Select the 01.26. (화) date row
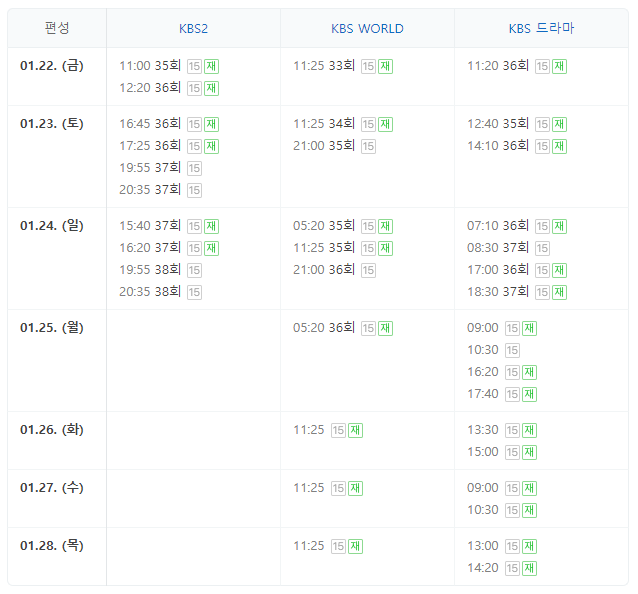Viewport: 638px width, 594px height. click(x=52, y=430)
